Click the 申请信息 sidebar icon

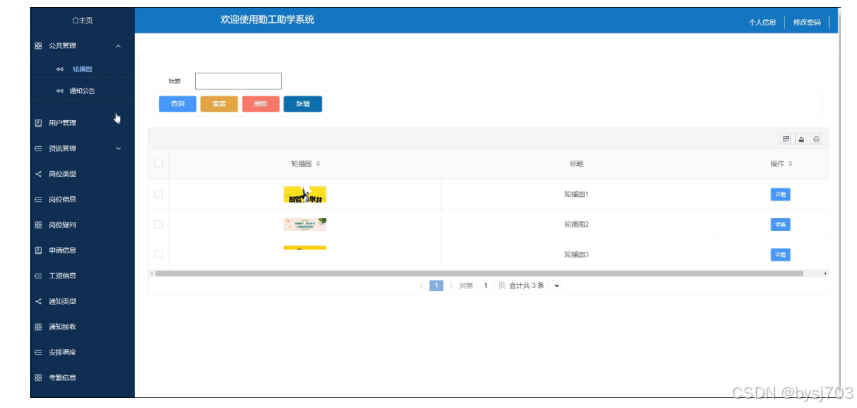pyautogui.click(x=38, y=250)
